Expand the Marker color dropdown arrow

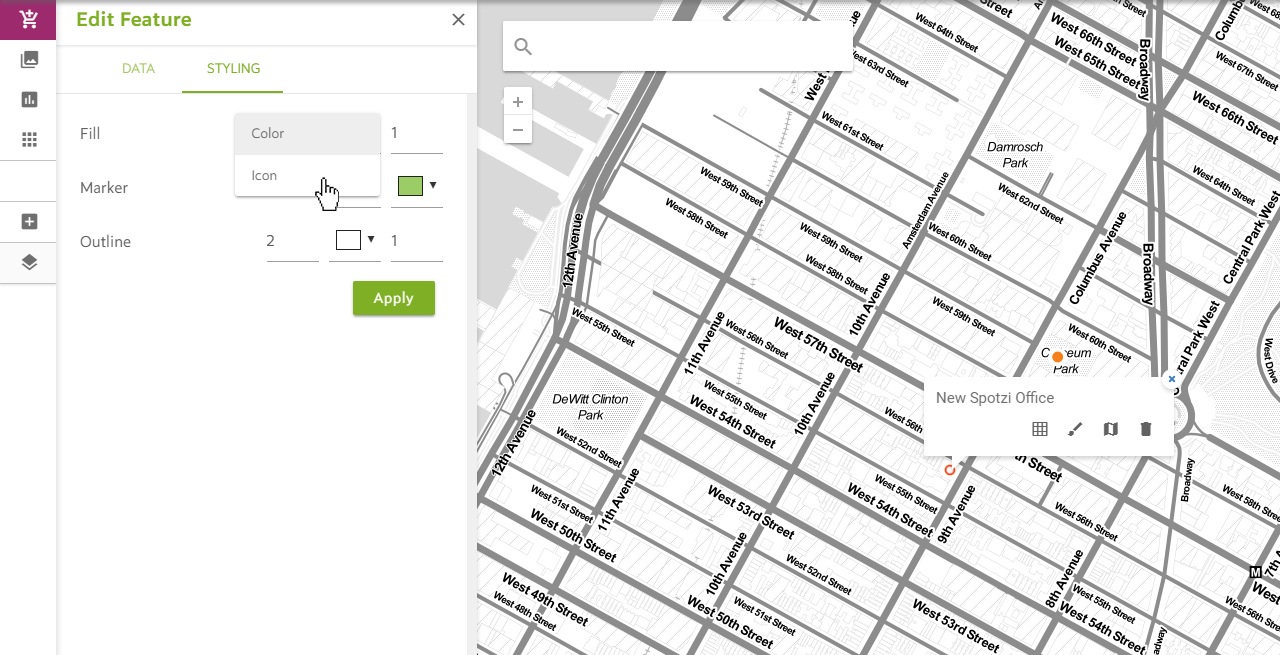[x=433, y=185]
